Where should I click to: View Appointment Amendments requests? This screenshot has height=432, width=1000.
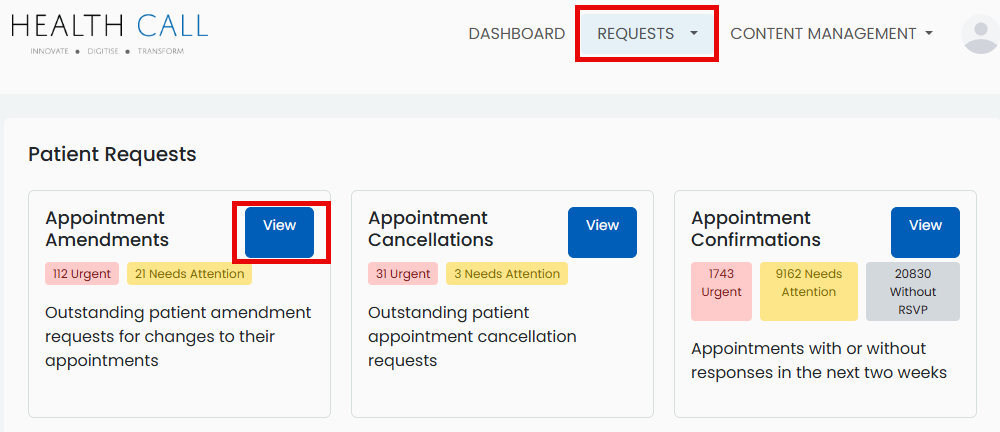coord(279,232)
